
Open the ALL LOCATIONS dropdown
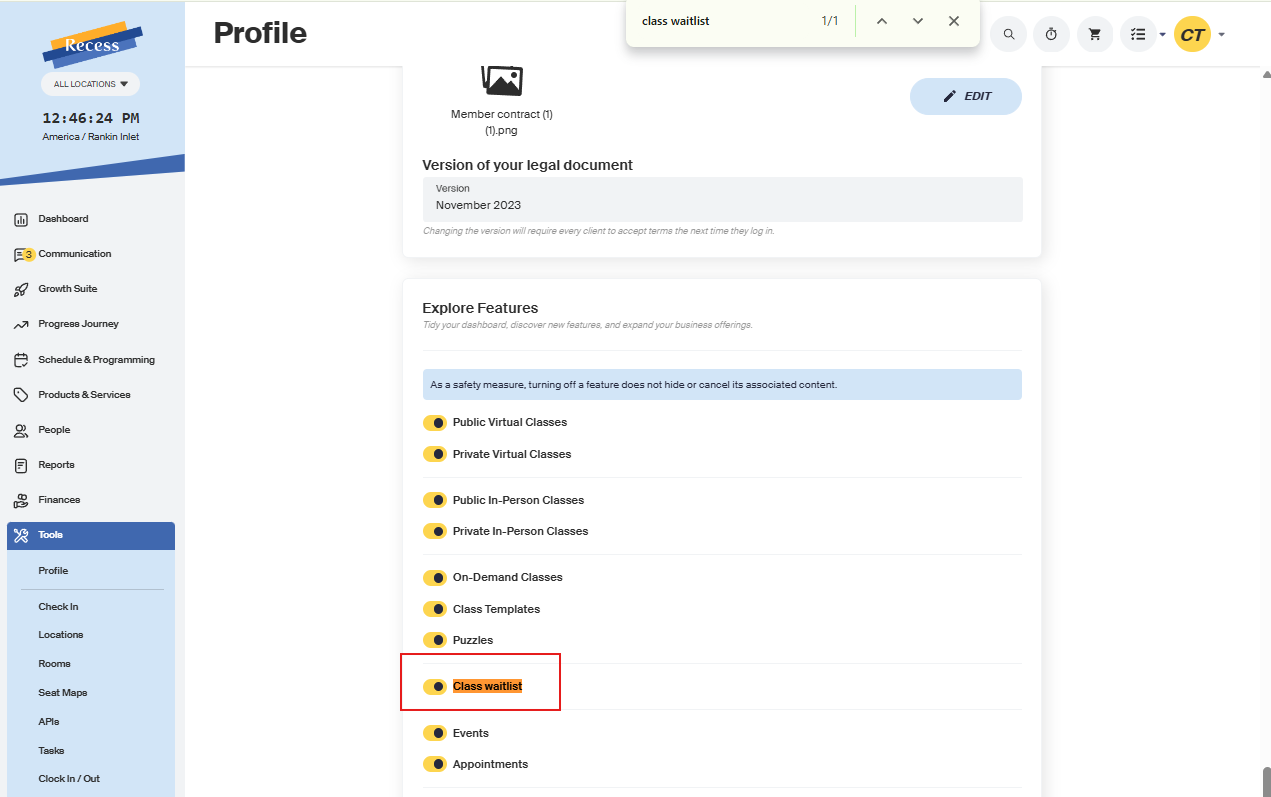(91, 84)
